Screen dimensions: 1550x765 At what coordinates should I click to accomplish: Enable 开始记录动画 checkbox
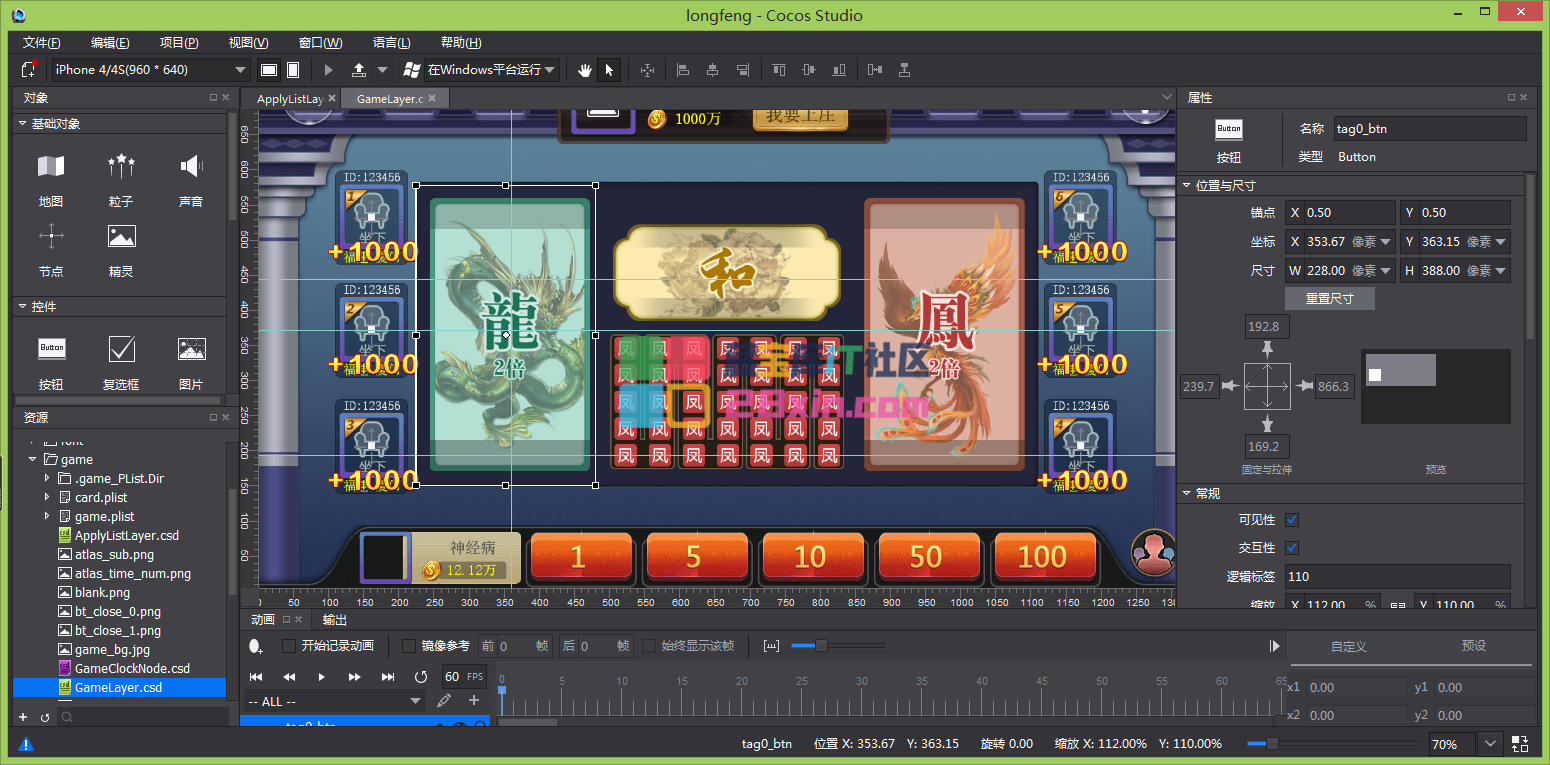point(289,646)
